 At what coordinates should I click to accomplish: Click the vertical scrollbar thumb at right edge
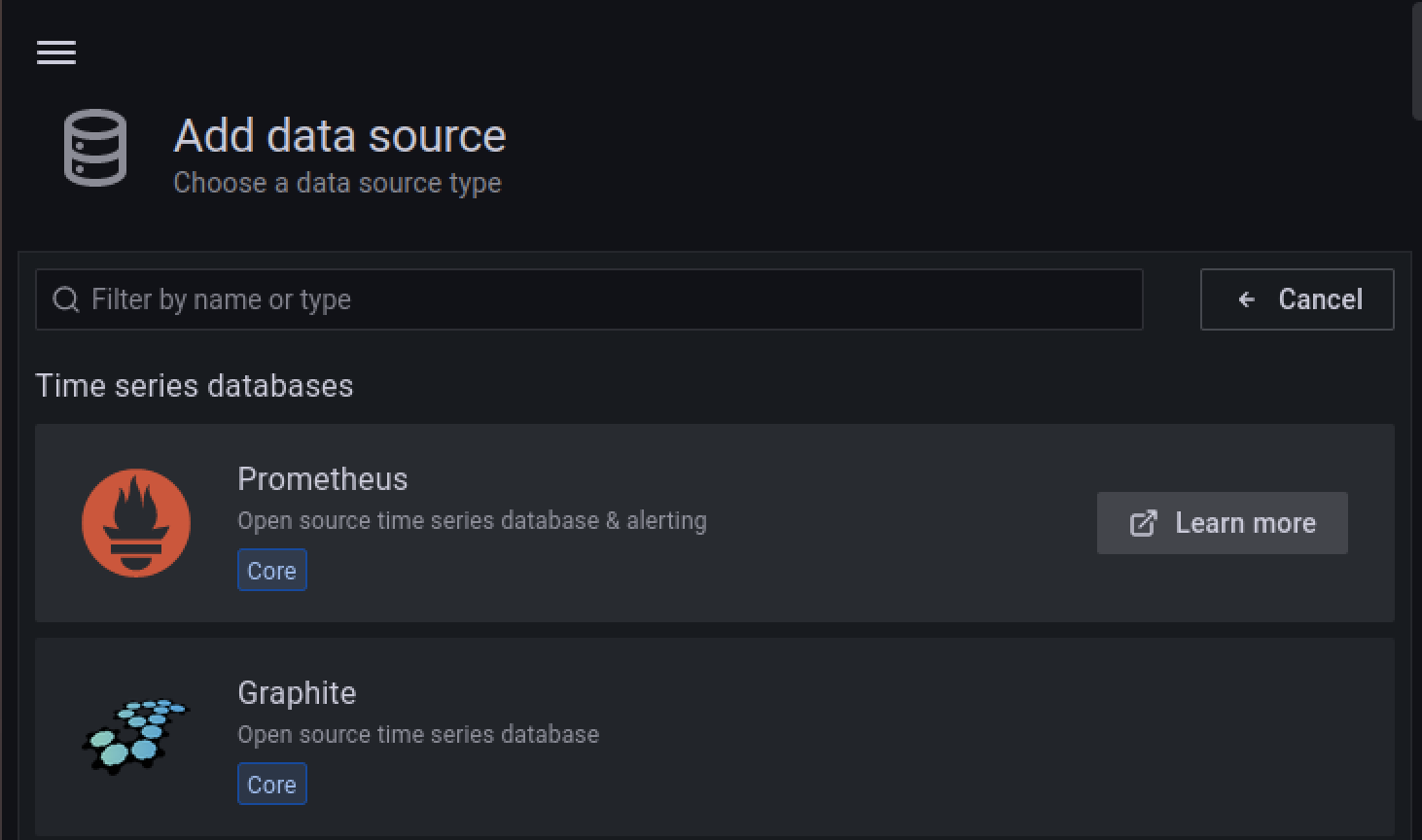tap(1416, 58)
